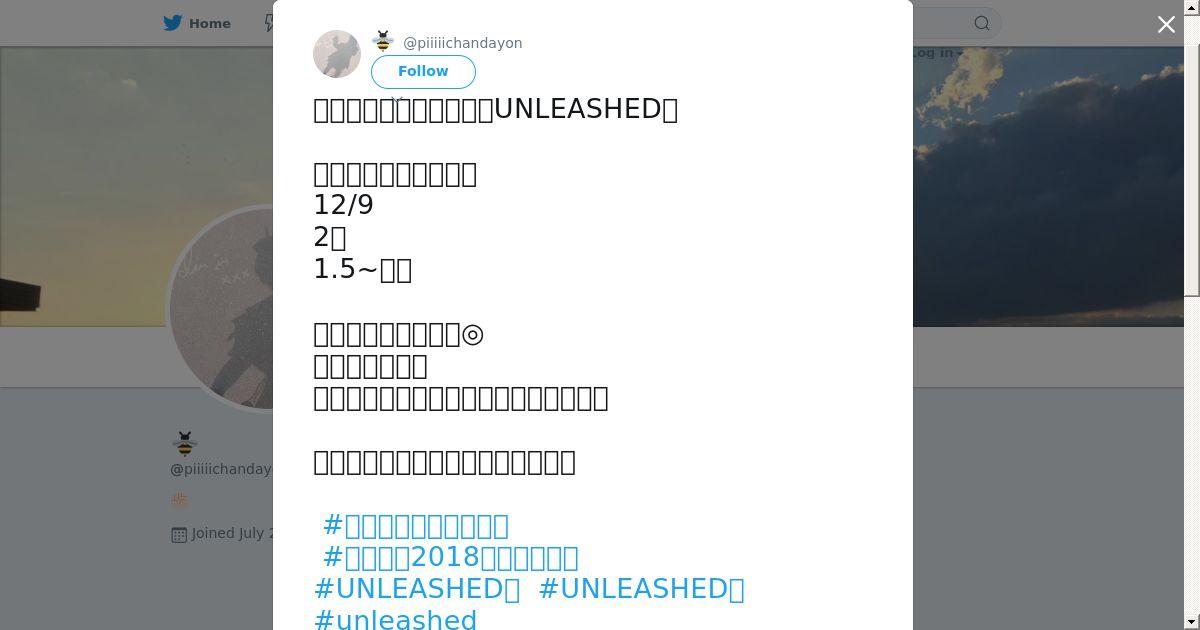Click the tweet author's avatar thumbnail
1200x630 pixels.
[x=337, y=54]
